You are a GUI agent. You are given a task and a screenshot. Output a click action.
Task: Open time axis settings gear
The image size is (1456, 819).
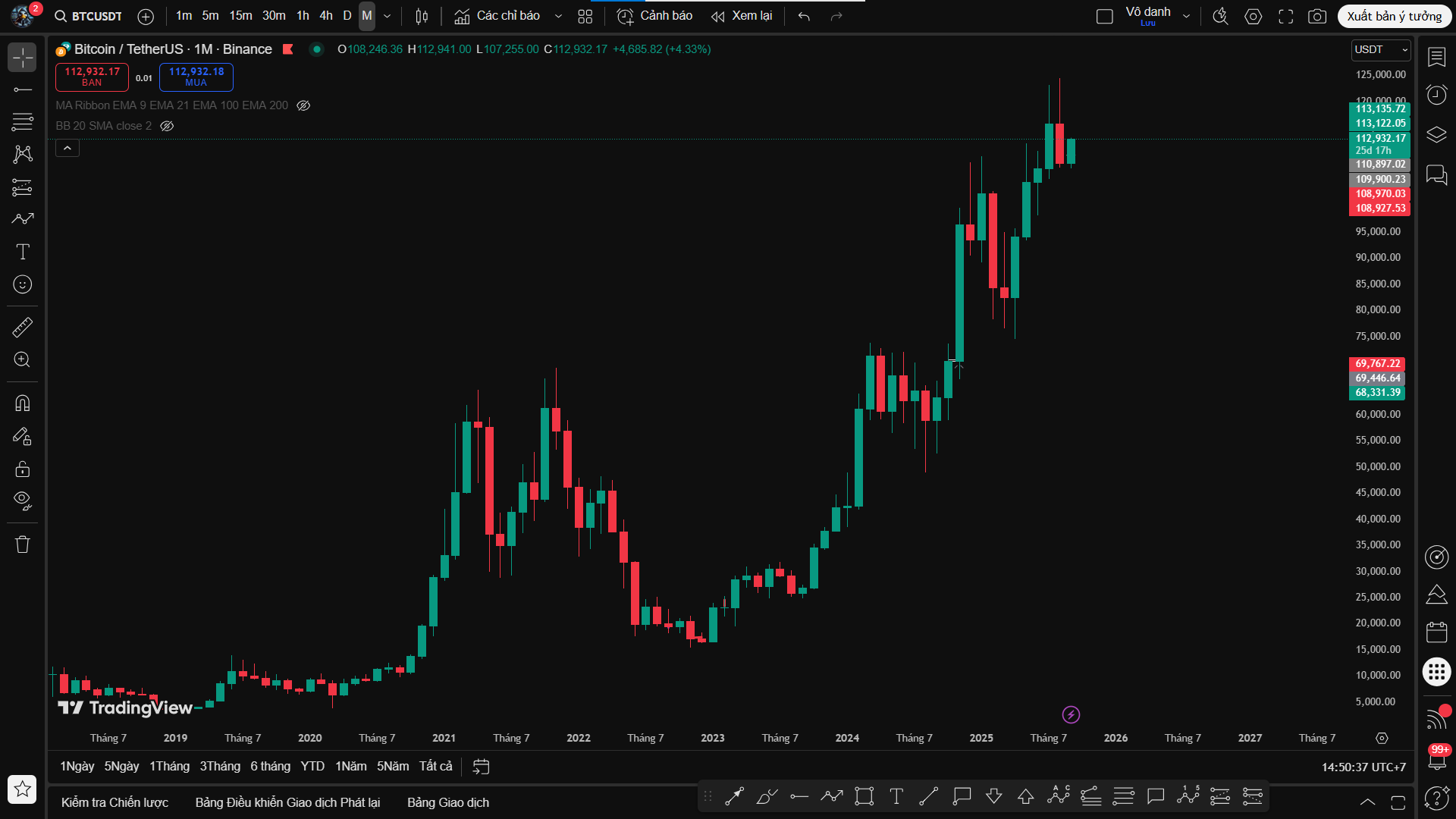click(1382, 738)
